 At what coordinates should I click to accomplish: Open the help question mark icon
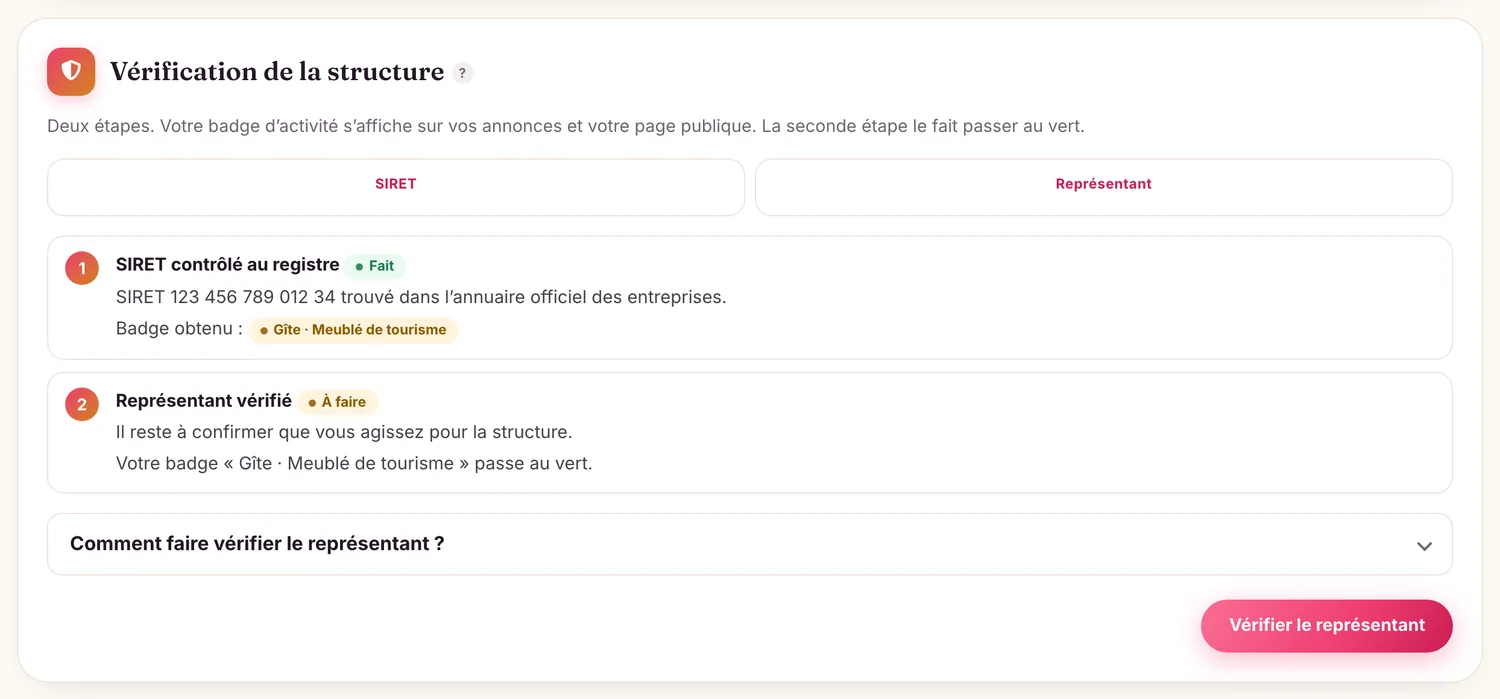coord(462,73)
